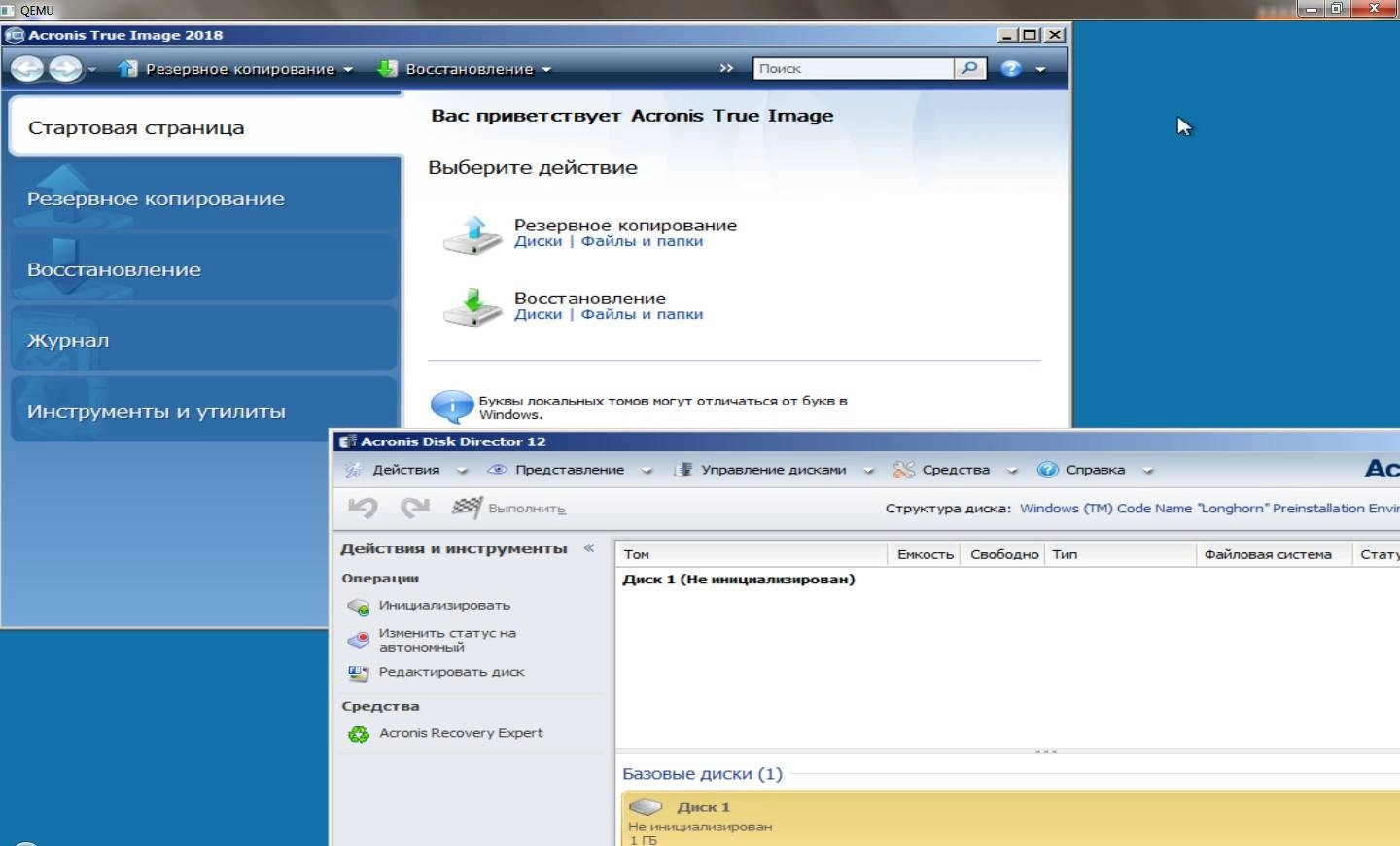Click Свободно column header
1400x846 pixels.
1004,554
